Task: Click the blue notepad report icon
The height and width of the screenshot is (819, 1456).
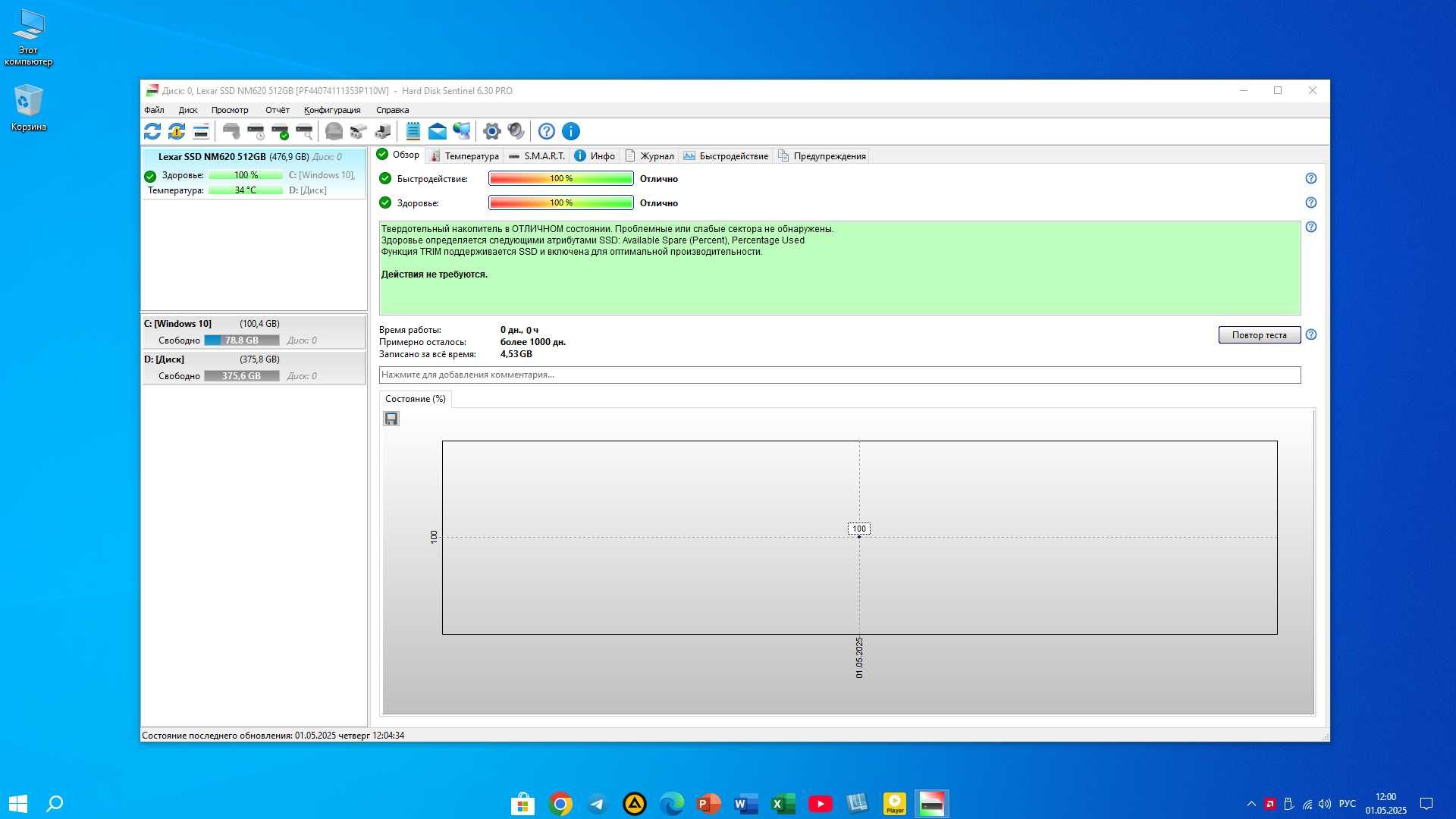Action: pyautogui.click(x=413, y=131)
